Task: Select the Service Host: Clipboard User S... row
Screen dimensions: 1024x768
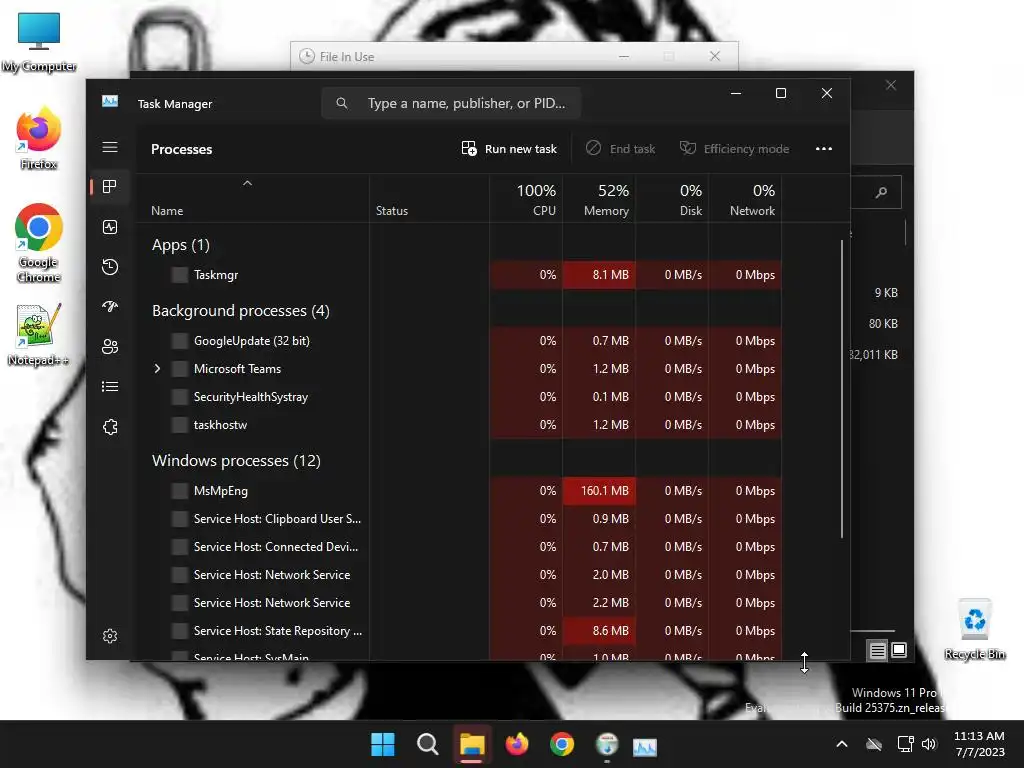Action: (x=458, y=519)
